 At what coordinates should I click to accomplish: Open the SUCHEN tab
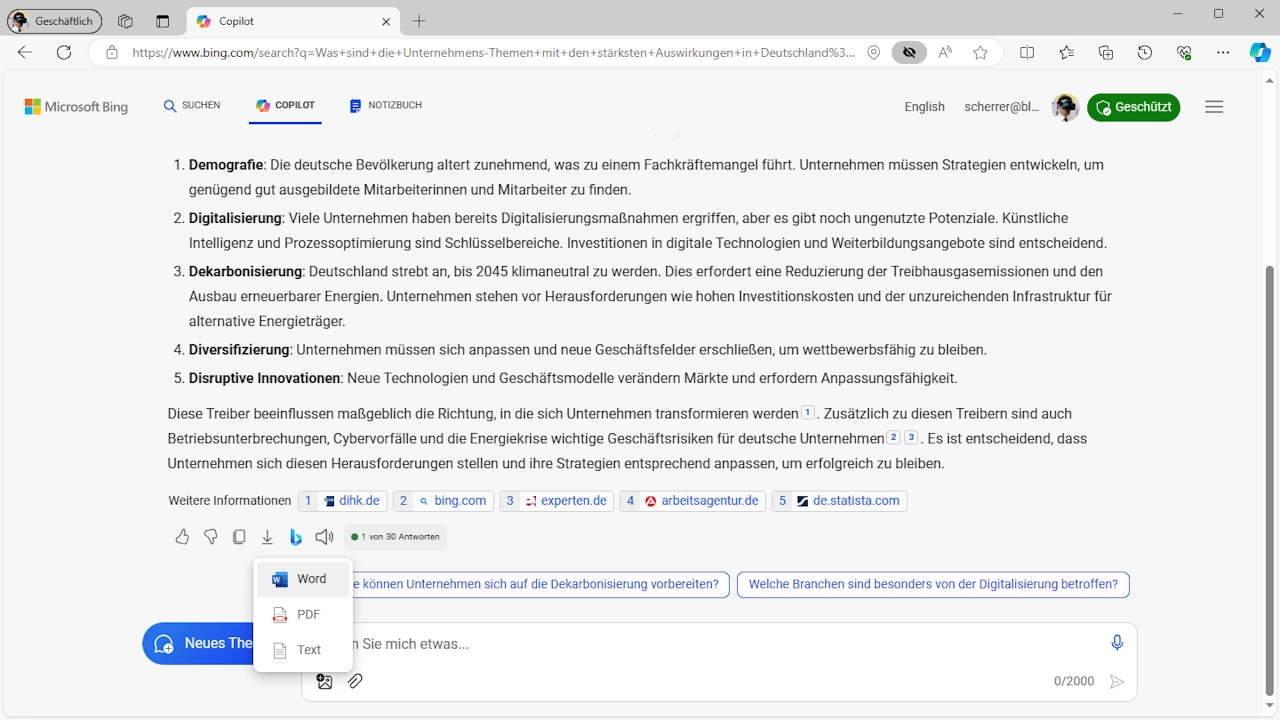coord(191,105)
